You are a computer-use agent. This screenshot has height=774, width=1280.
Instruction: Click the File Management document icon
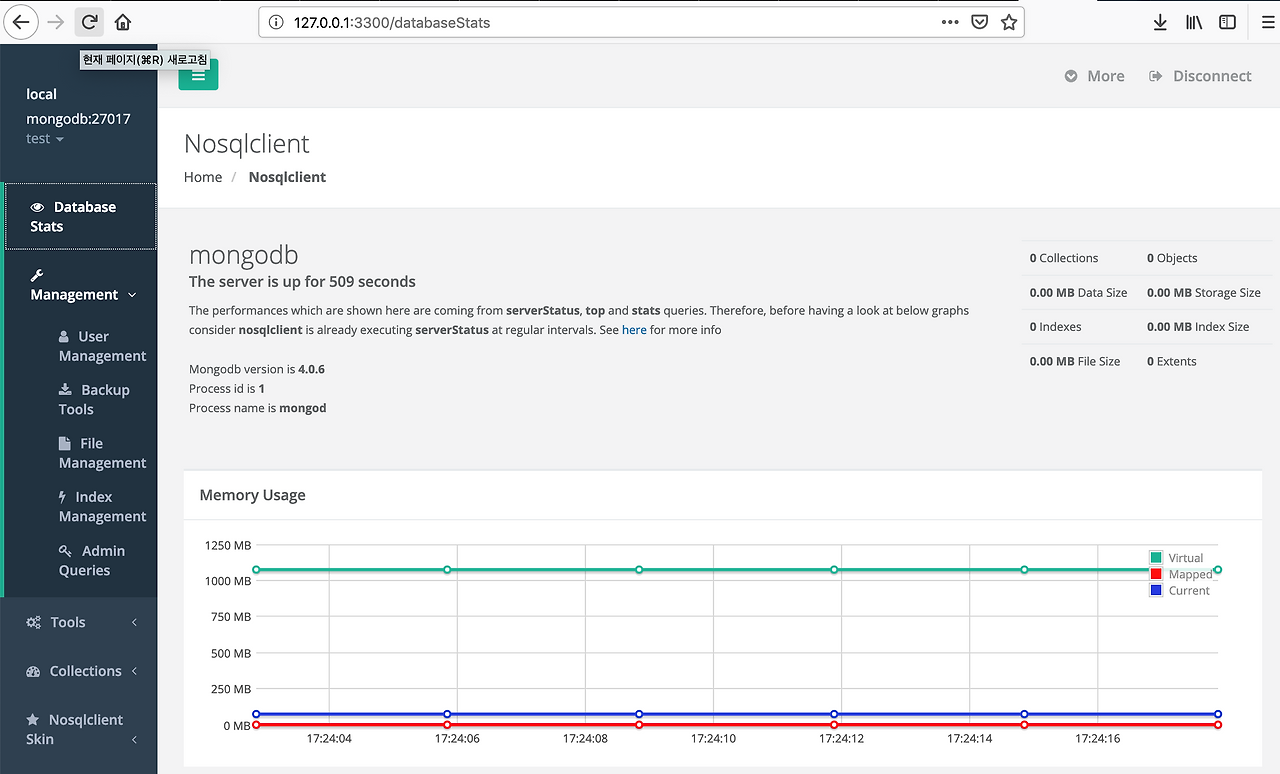(64, 443)
